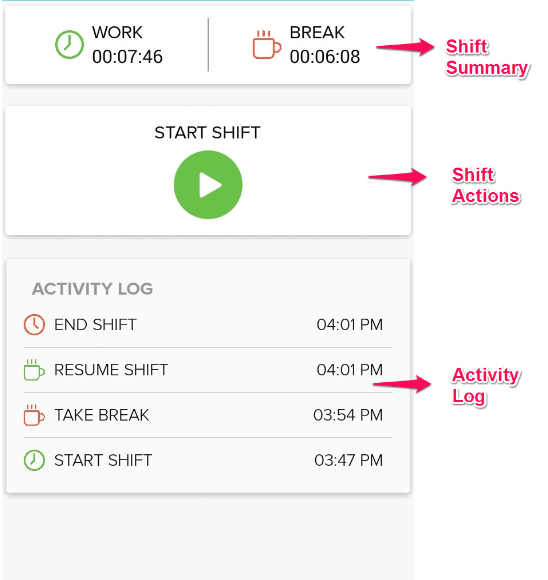Click the BREAK 00:06:08 timer text
Screen dimensions: 548x580
(x=325, y=45)
